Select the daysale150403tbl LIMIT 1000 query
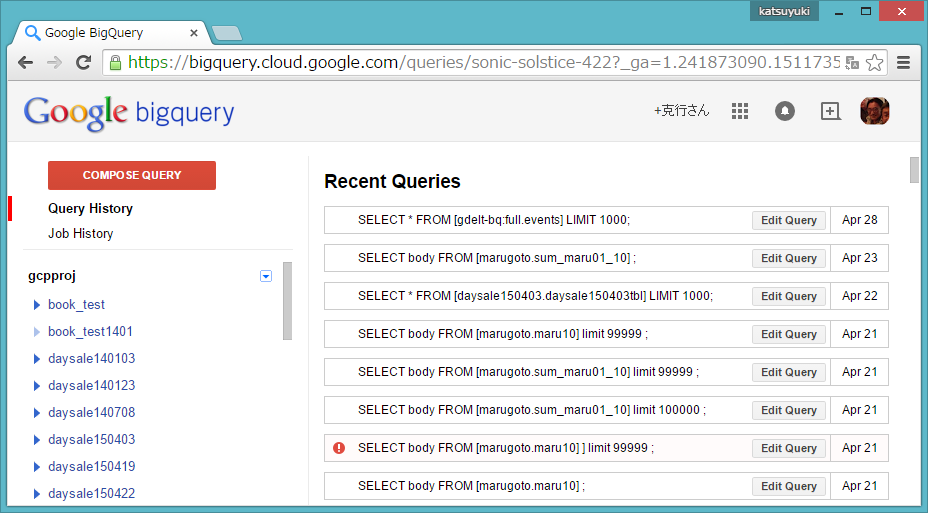 [x=535, y=296]
